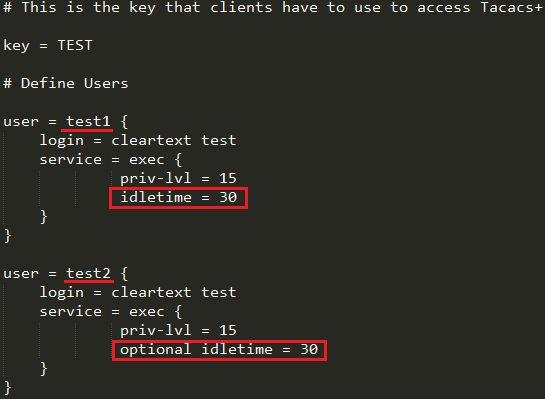Click test2's 'login = cleartext test' line
The image size is (545, 399).
pyautogui.click(x=138, y=292)
